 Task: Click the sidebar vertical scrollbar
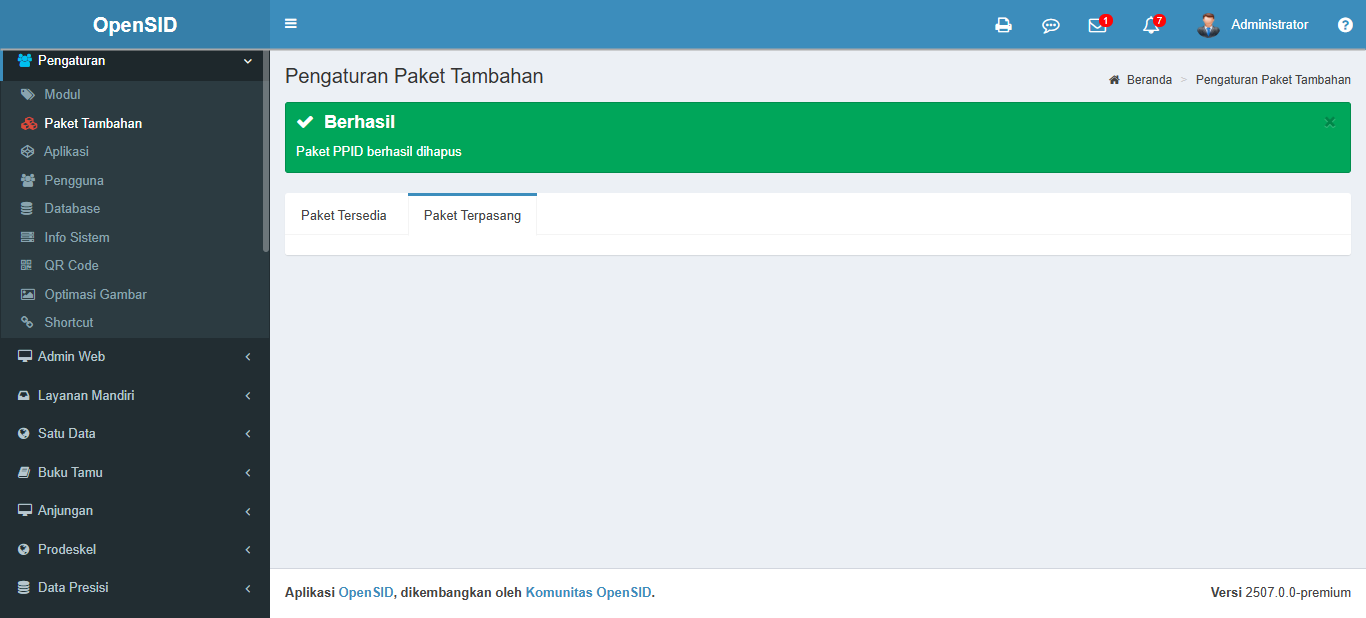pos(266,150)
